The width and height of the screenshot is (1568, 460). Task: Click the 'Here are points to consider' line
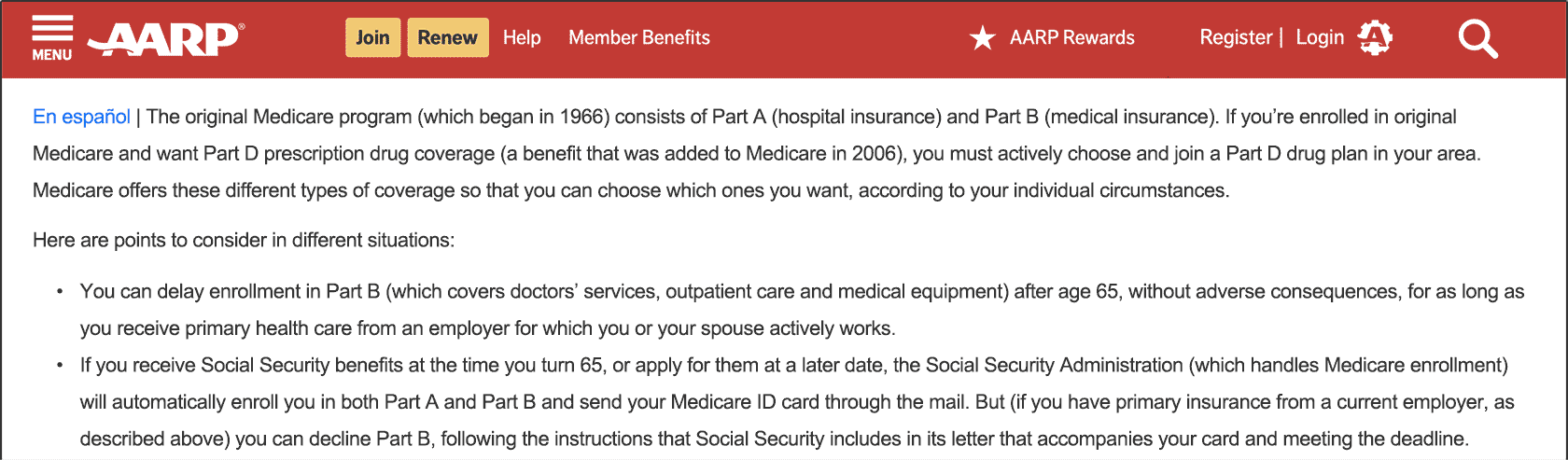click(x=244, y=240)
